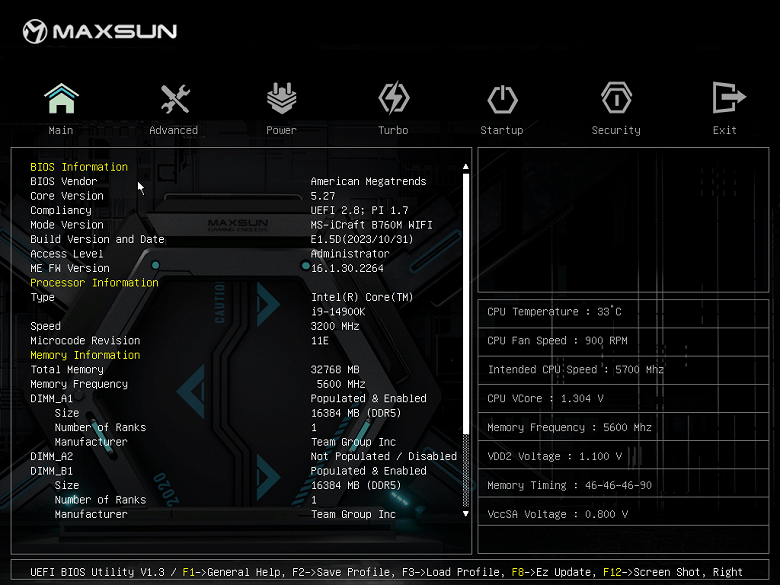Select the Power tab label
This screenshot has width=780, height=585.
point(281,130)
